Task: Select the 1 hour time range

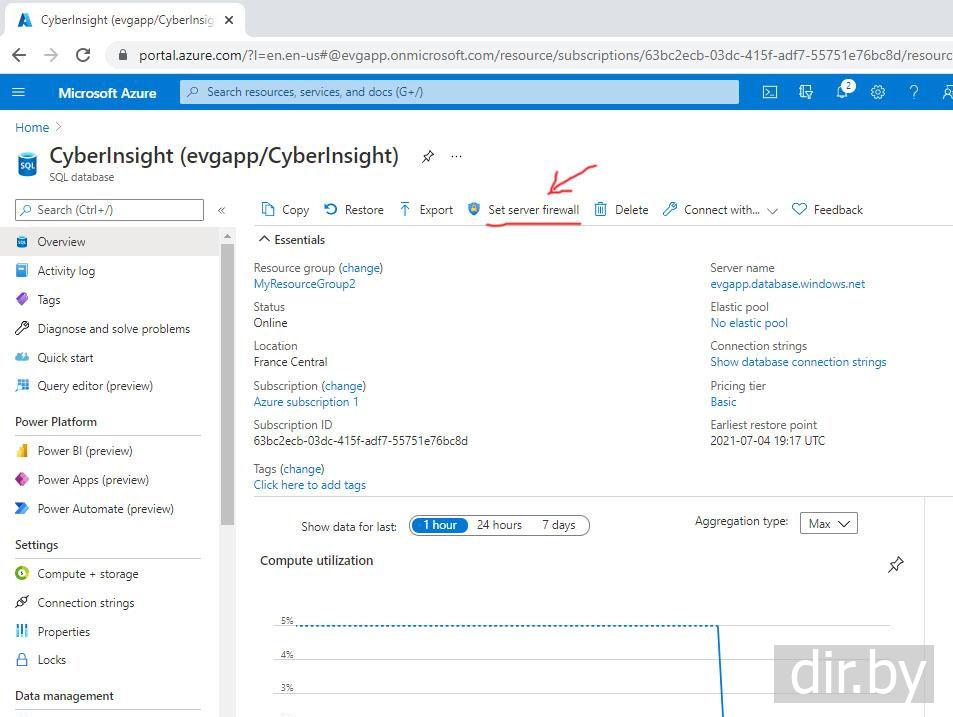Action: click(x=440, y=525)
